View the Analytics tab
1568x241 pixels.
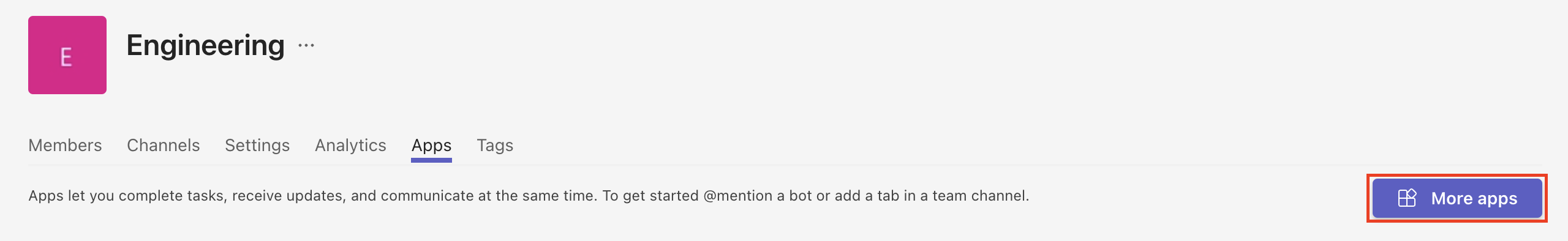350,145
